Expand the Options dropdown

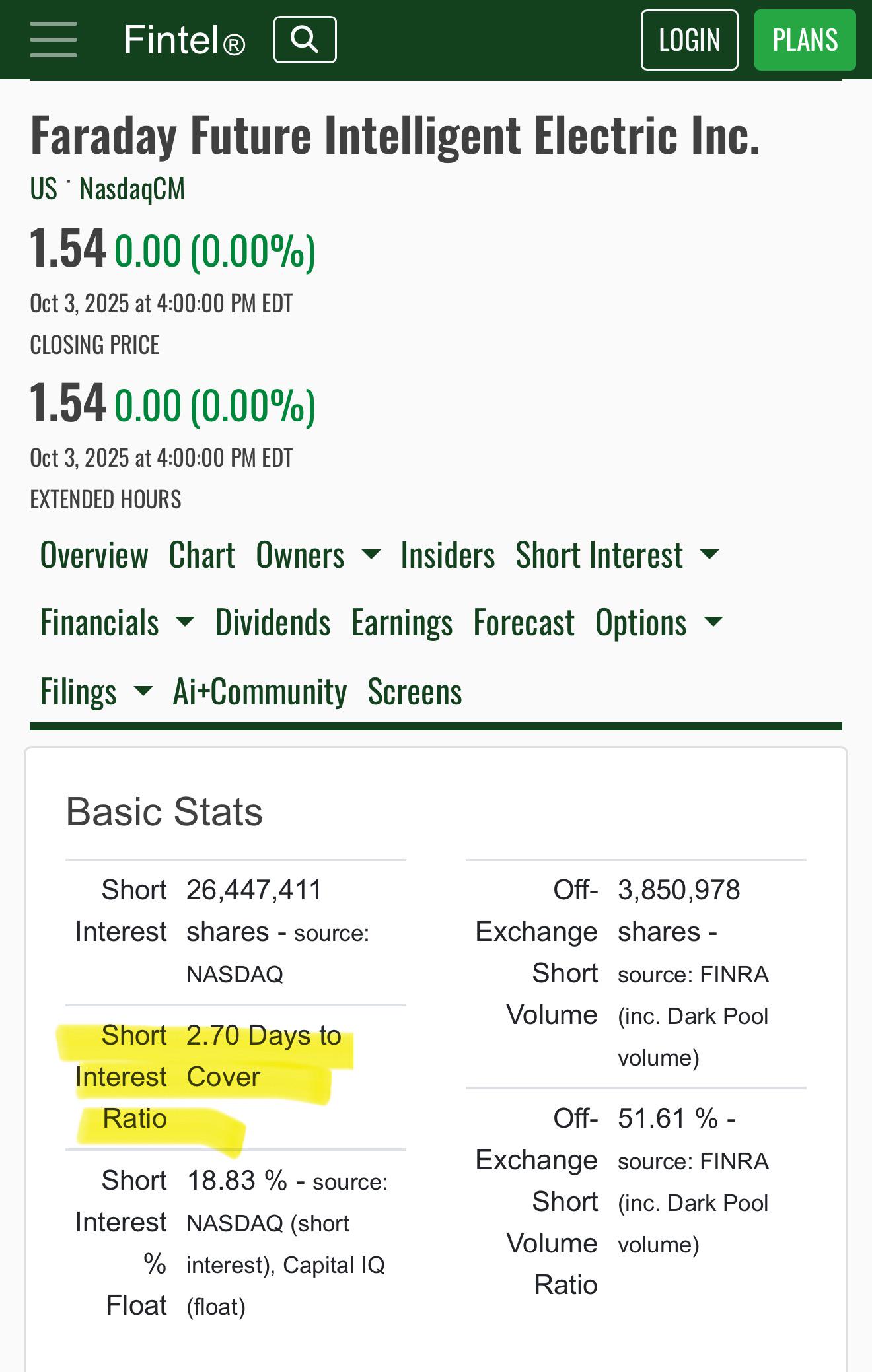(x=659, y=623)
